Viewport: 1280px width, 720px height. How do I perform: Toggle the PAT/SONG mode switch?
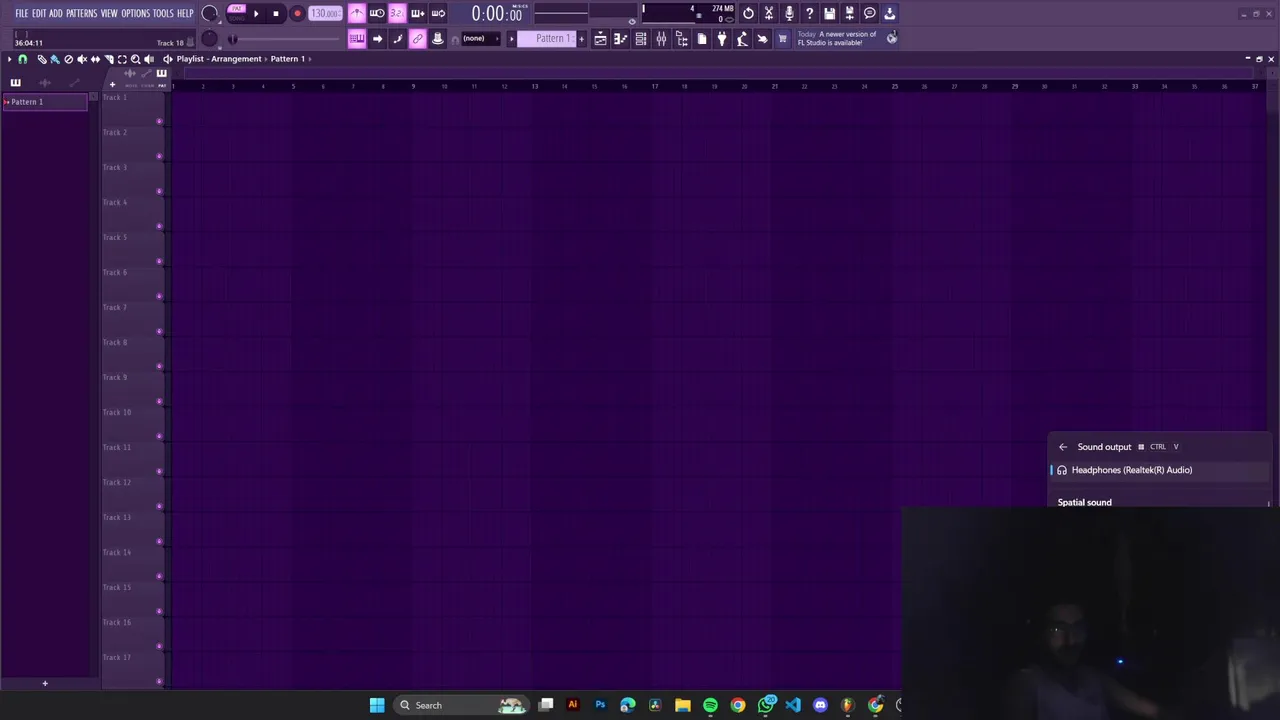point(236,13)
